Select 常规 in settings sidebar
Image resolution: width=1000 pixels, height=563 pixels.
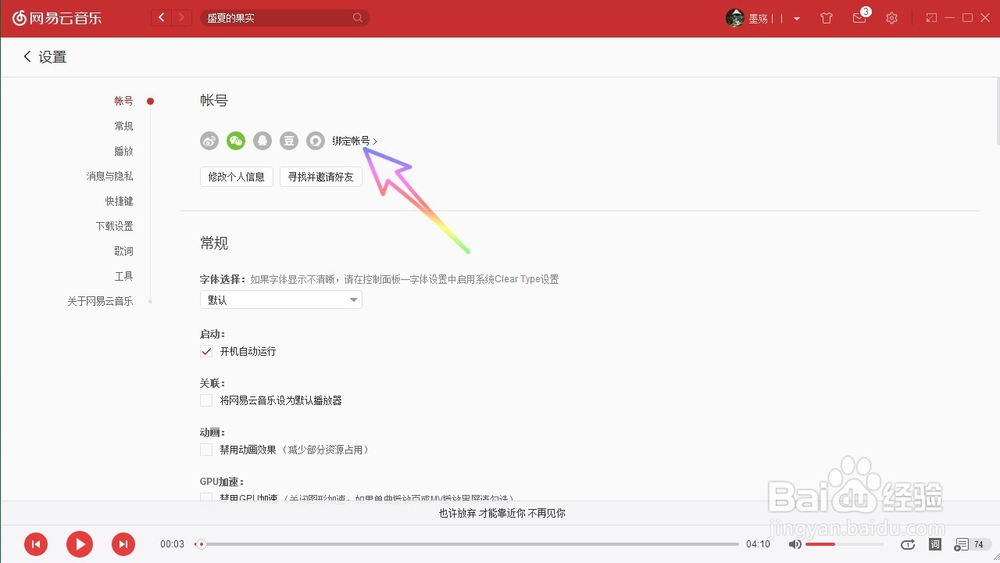tap(124, 126)
